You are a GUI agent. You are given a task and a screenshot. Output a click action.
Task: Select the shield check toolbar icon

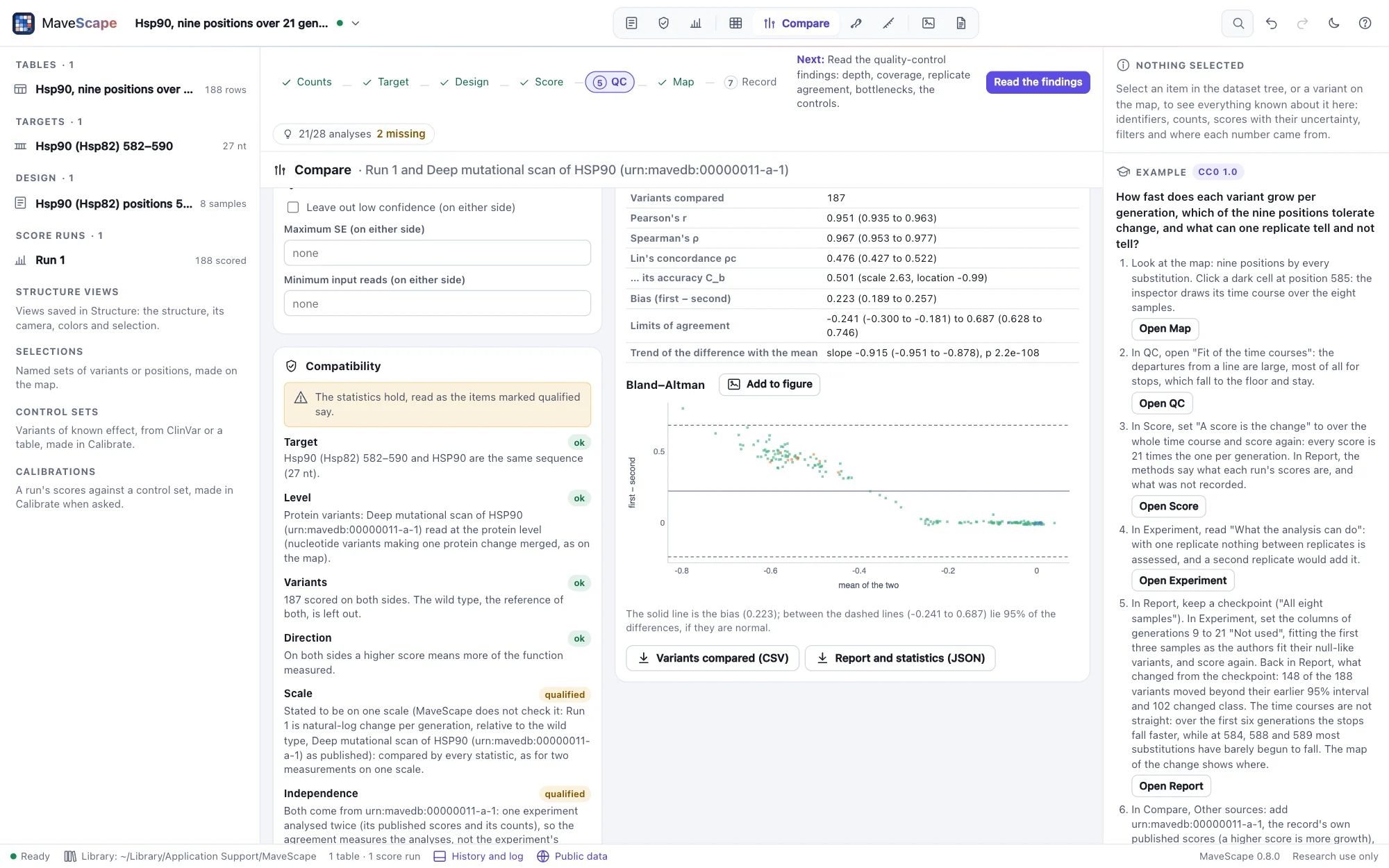click(x=663, y=23)
